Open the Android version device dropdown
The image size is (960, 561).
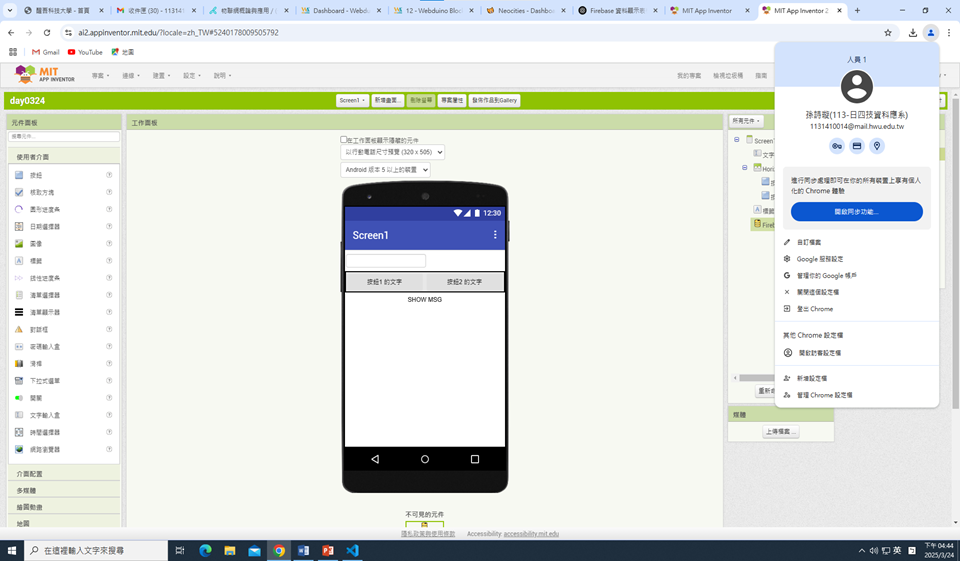(385, 170)
